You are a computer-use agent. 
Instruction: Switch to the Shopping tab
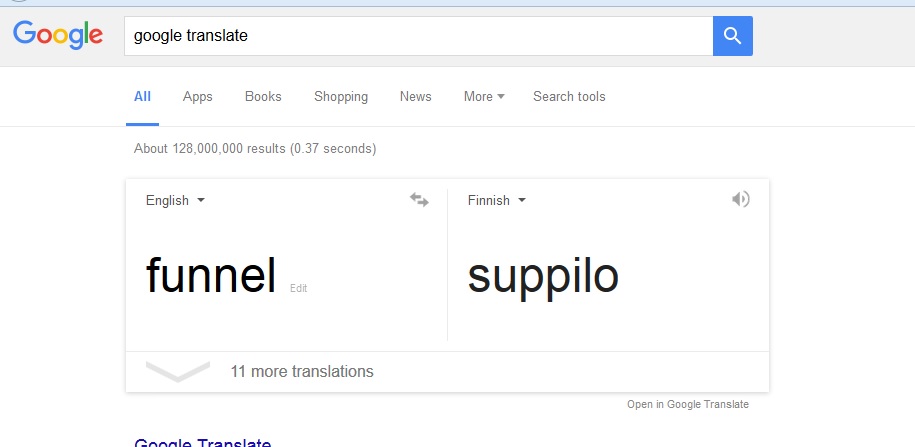341,97
